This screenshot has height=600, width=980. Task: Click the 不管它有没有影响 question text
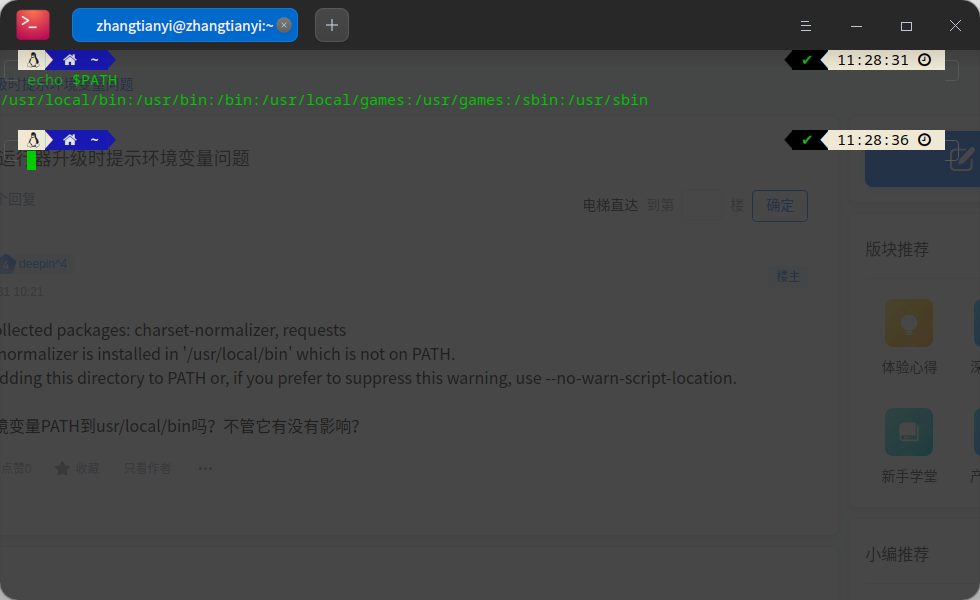(x=291, y=426)
